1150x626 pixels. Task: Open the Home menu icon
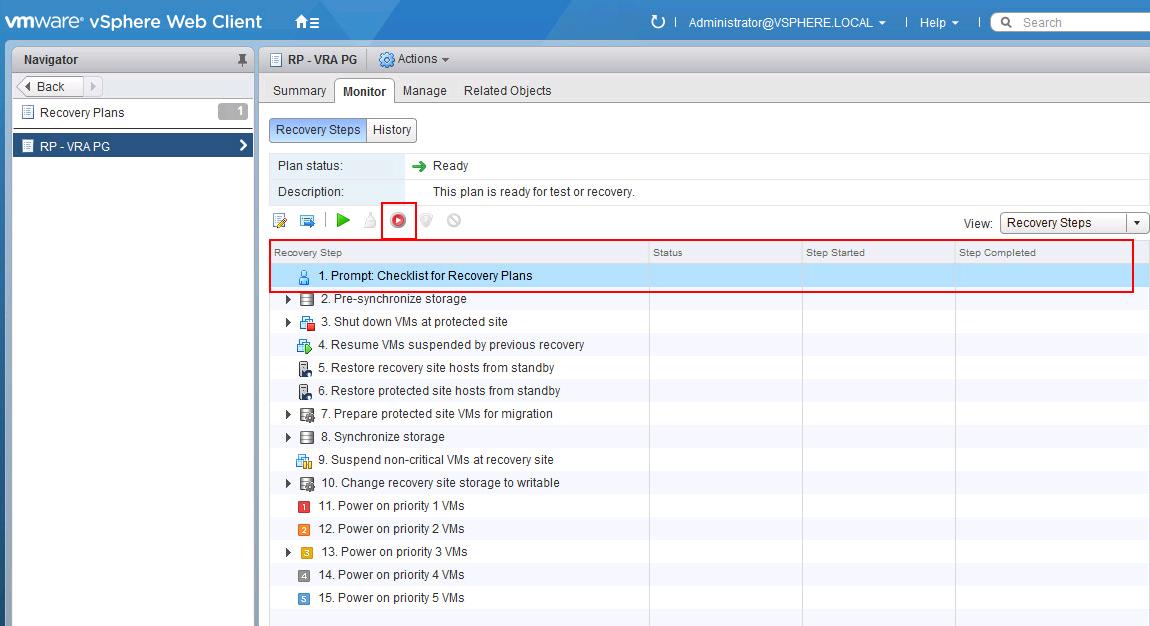307,22
